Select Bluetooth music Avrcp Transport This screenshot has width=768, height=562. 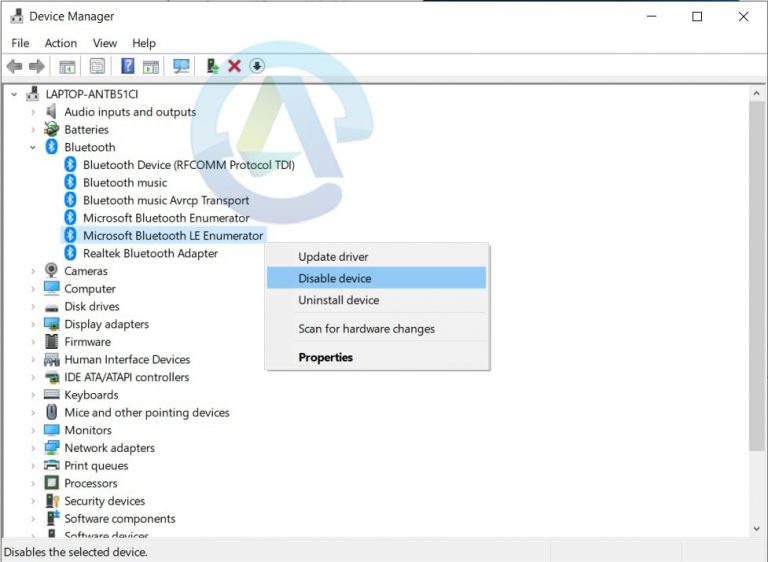(x=166, y=200)
